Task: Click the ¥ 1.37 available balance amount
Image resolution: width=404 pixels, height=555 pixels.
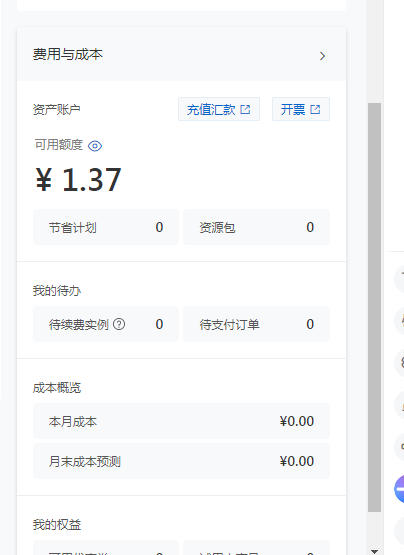Action: pyautogui.click(x=78, y=179)
